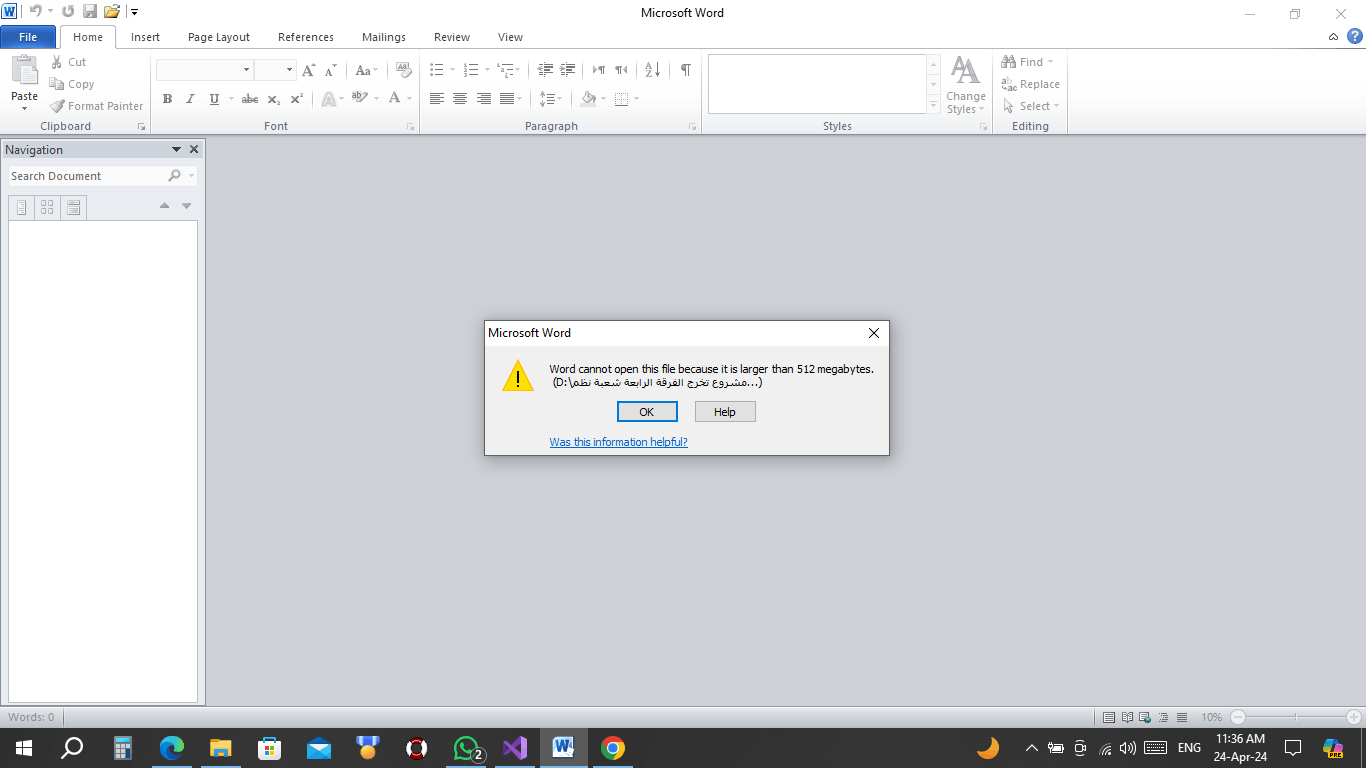
Task: Click Align Text Right icon
Action: (484, 99)
